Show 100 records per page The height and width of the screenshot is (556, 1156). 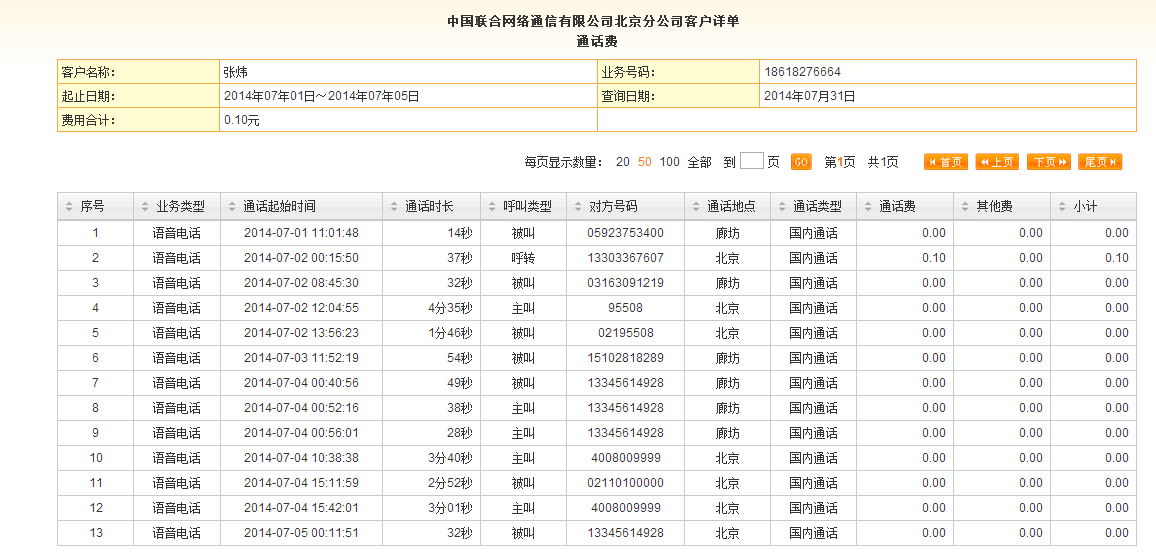pyautogui.click(x=669, y=162)
